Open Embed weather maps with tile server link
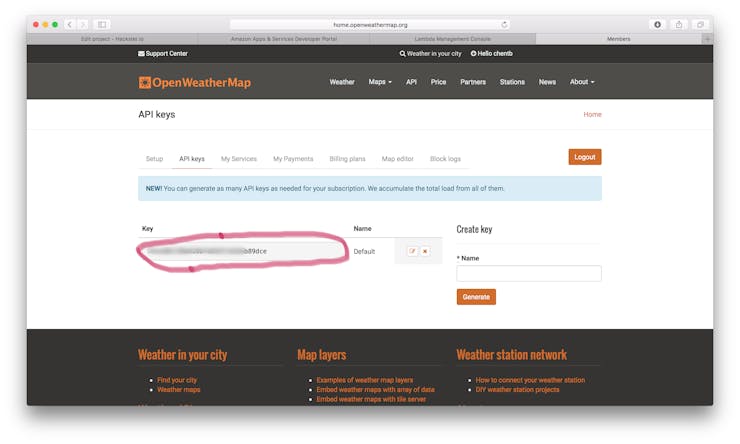Screen dimensions: 740x444 [x=371, y=399]
